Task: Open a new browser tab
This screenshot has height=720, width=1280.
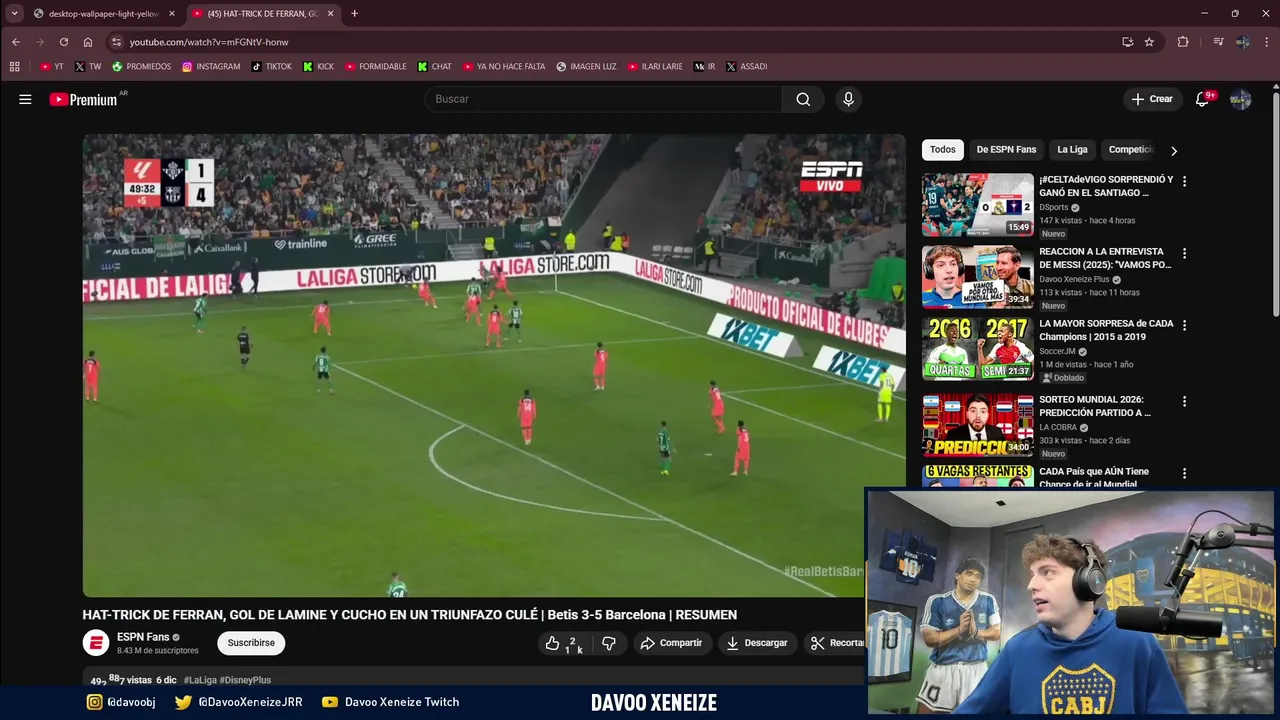Action: tap(354, 13)
